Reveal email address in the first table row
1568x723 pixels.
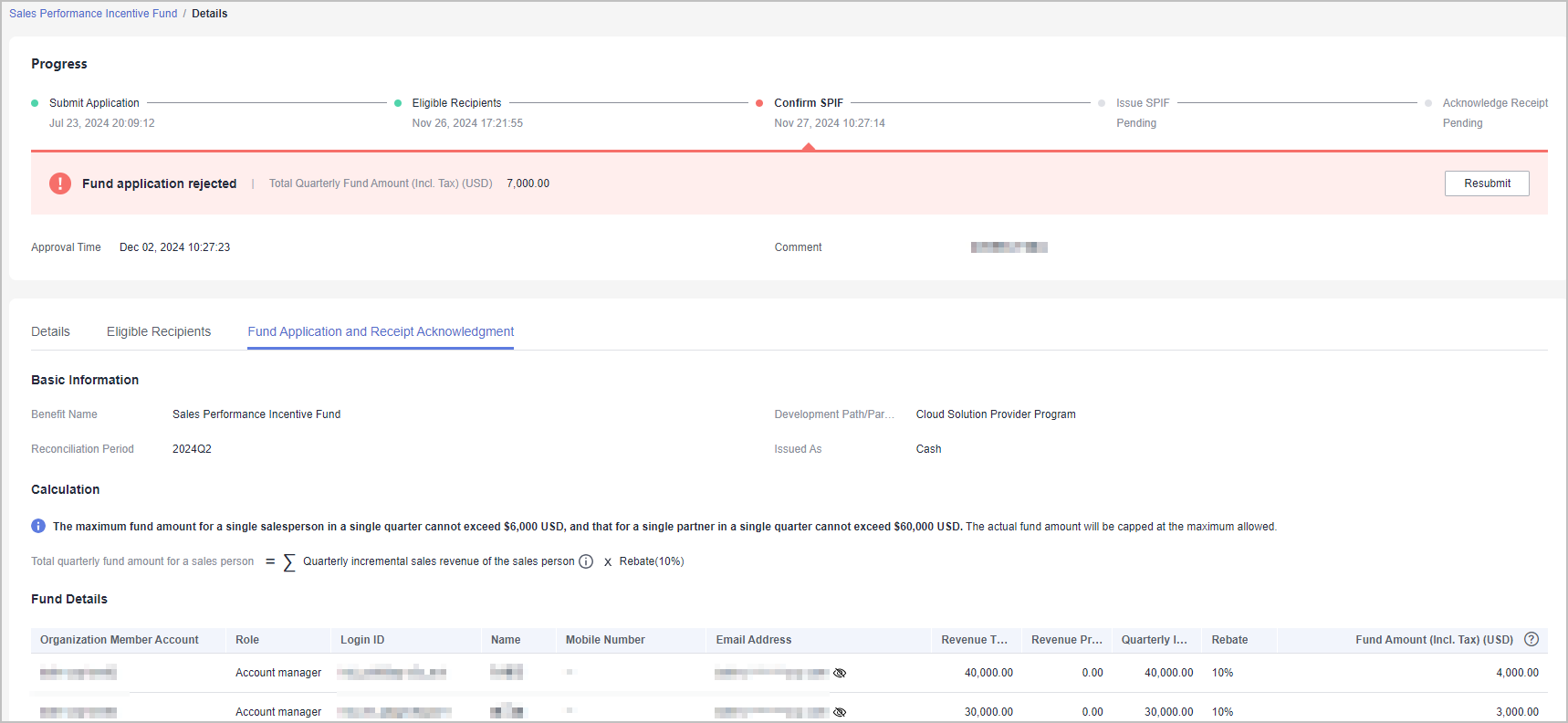(840, 673)
